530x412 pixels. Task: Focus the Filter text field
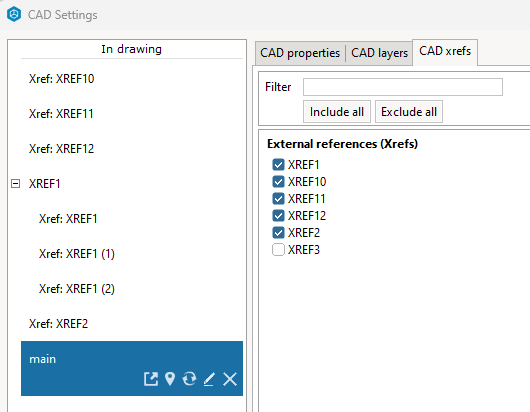[x=403, y=87]
